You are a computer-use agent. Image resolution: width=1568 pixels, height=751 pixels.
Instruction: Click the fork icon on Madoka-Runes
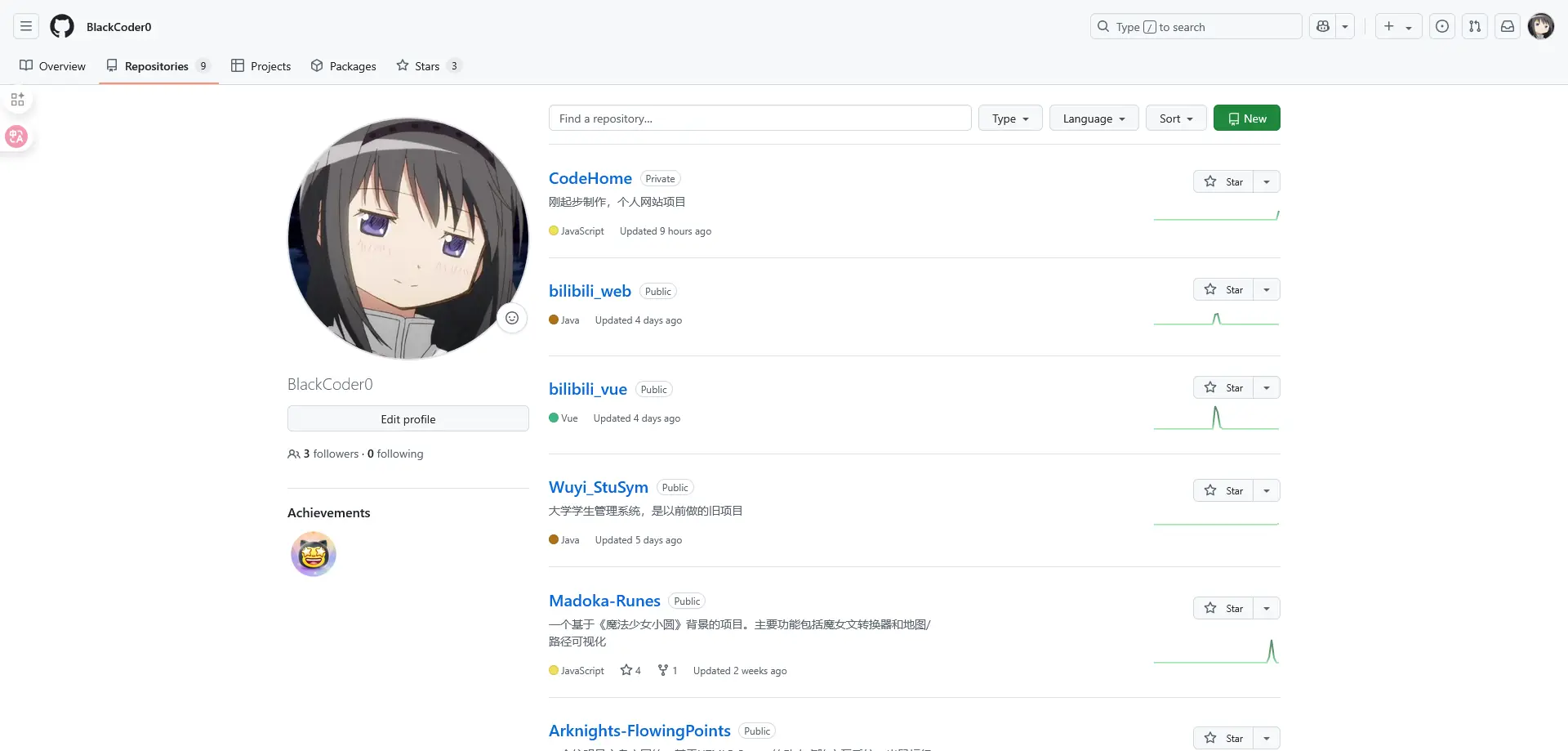(x=661, y=669)
